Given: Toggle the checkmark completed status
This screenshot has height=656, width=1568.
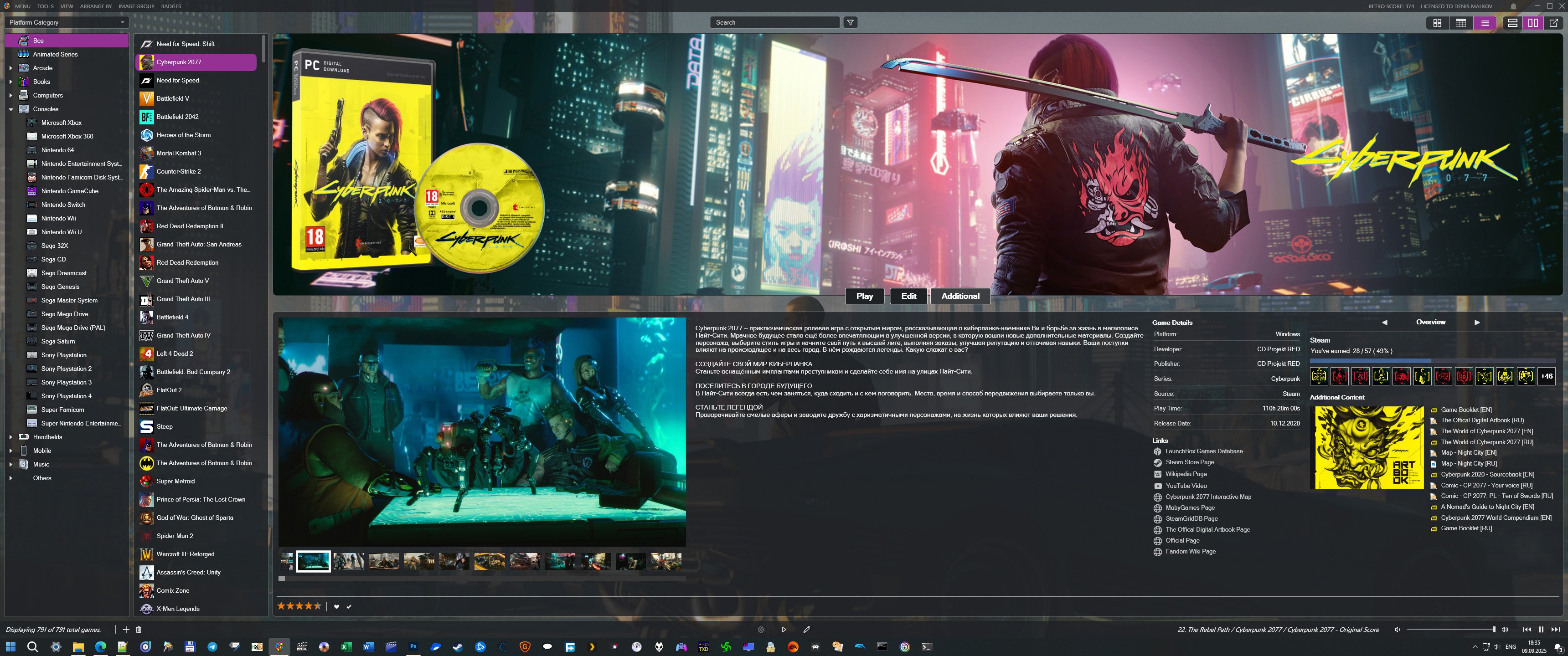Looking at the screenshot, I should coord(349,606).
